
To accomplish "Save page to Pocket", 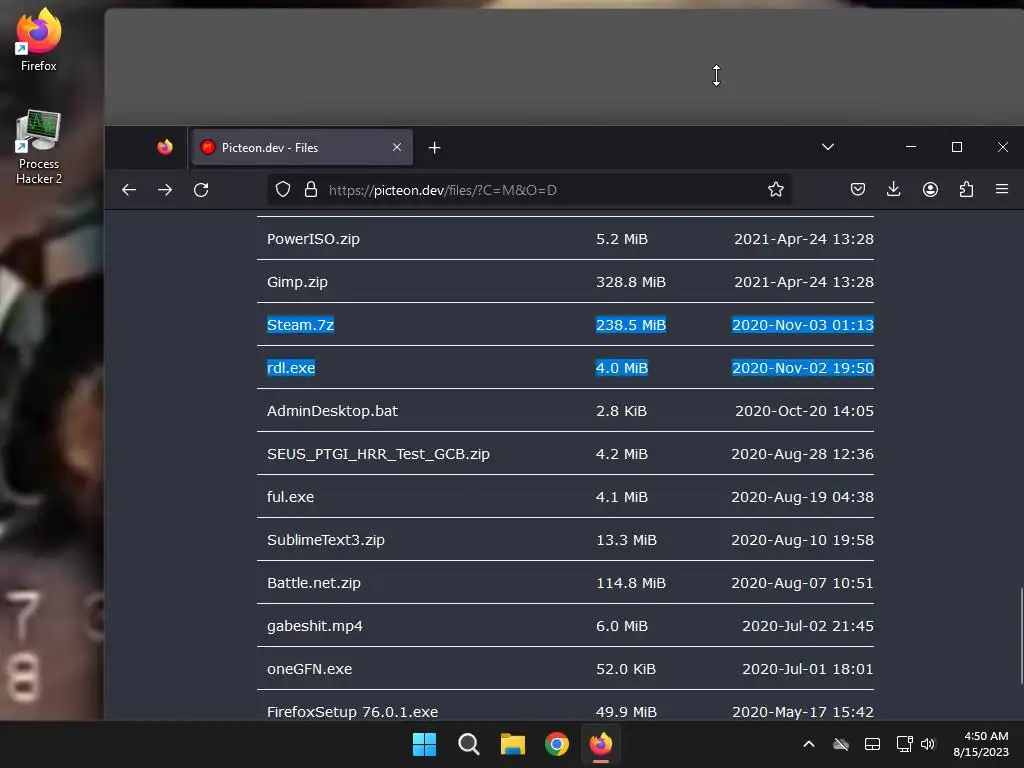I will pyautogui.click(x=857, y=190).
